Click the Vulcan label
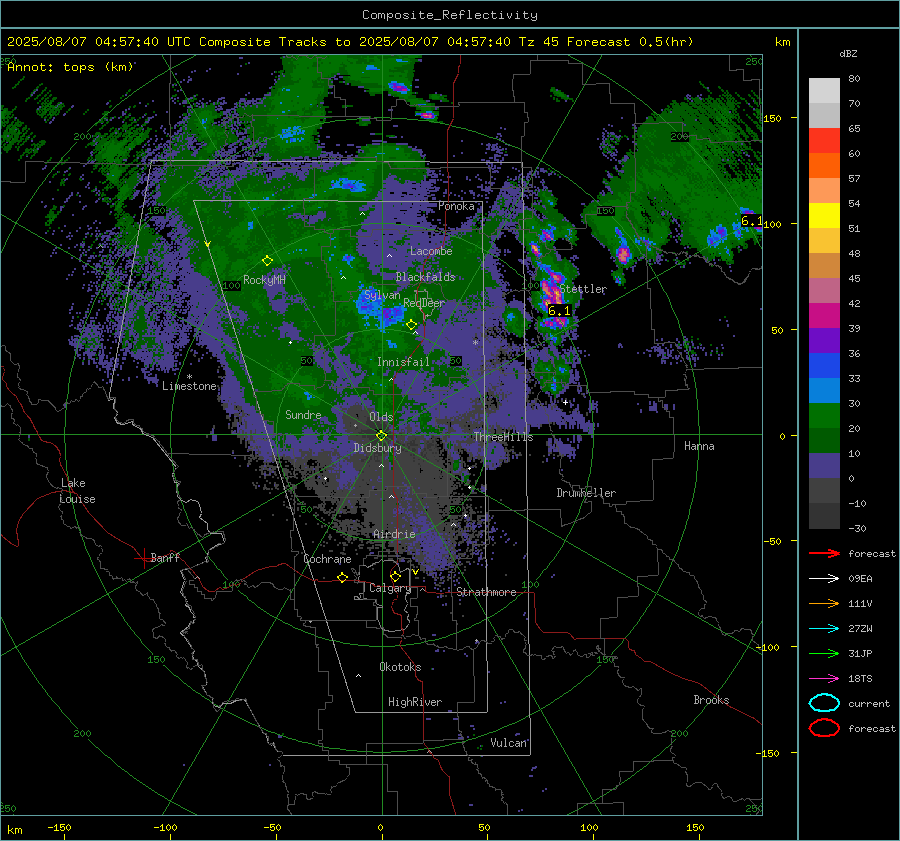 coord(509,743)
